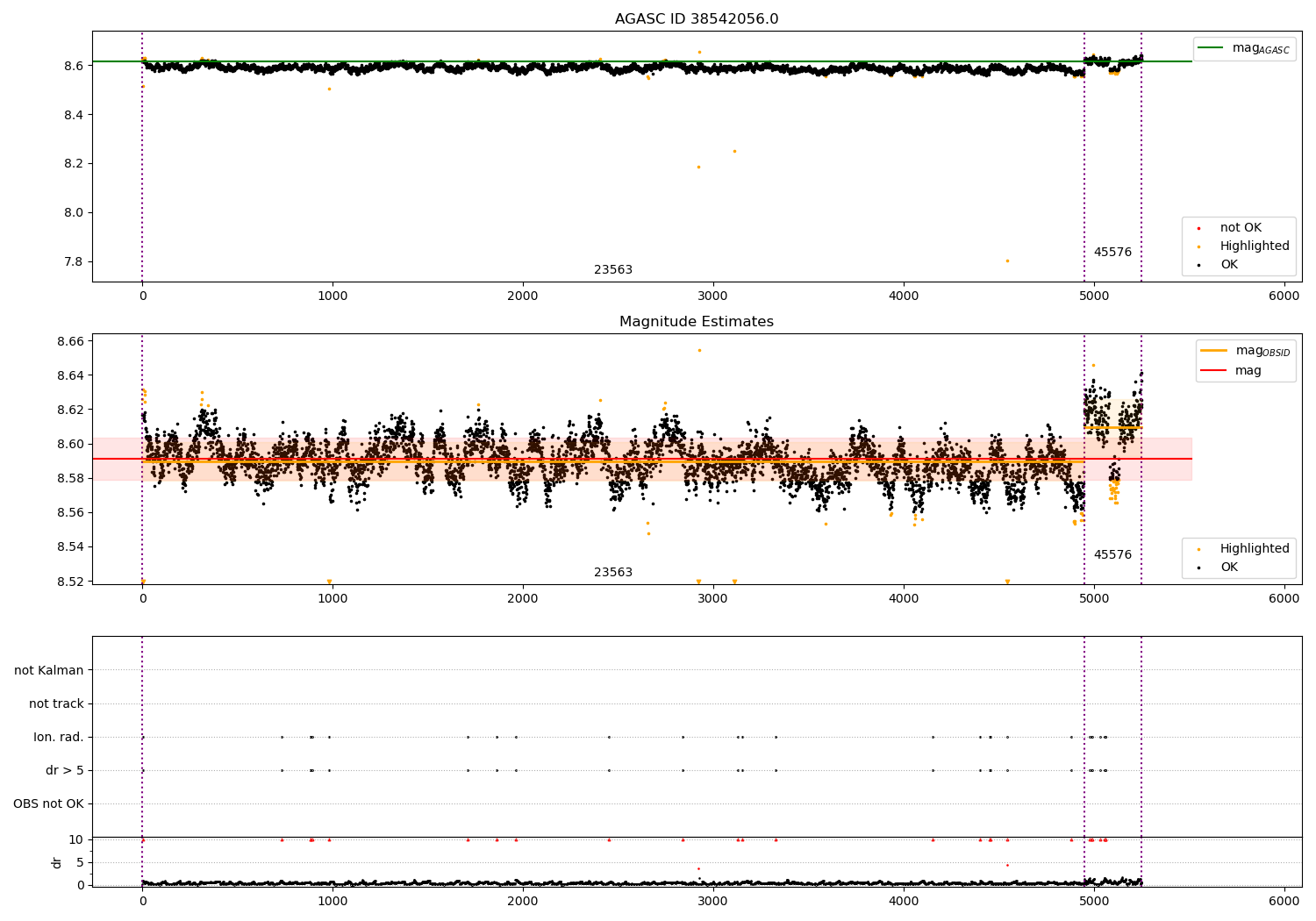1316x921 pixels.
Task: Click the 8.0 tick on top plot y-axis
Action: point(73,213)
